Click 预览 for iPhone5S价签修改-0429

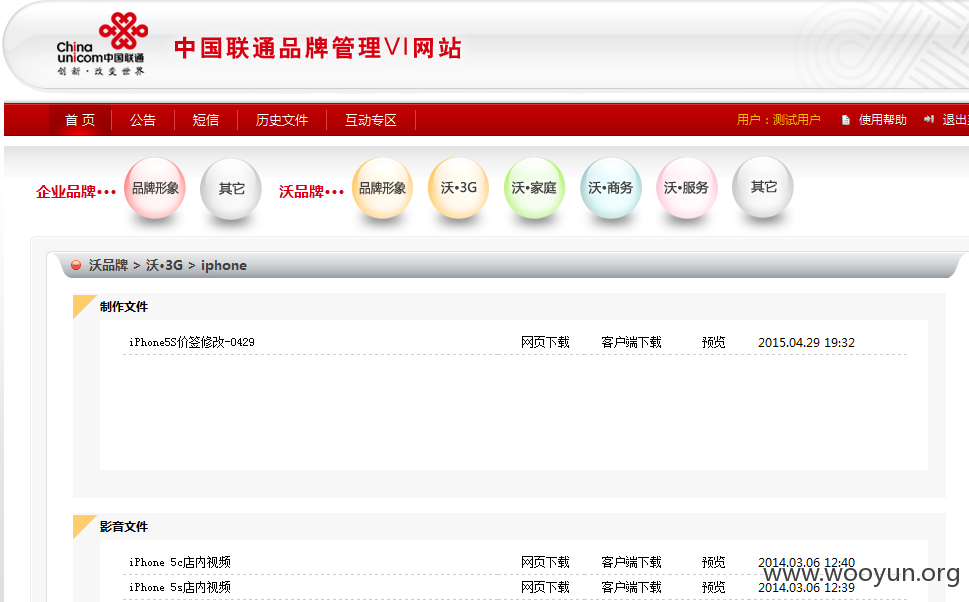click(713, 342)
